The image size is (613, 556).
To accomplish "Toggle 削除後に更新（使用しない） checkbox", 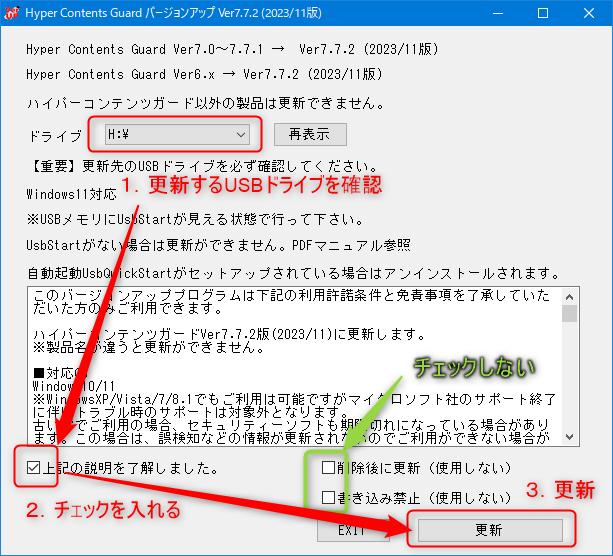I will tap(328, 467).
